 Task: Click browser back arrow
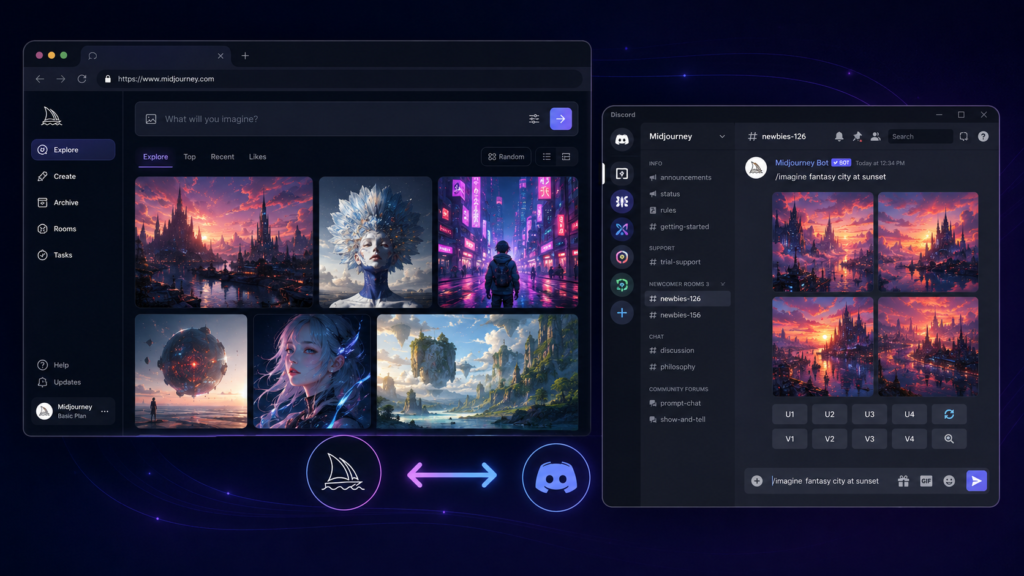click(x=40, y=79)
